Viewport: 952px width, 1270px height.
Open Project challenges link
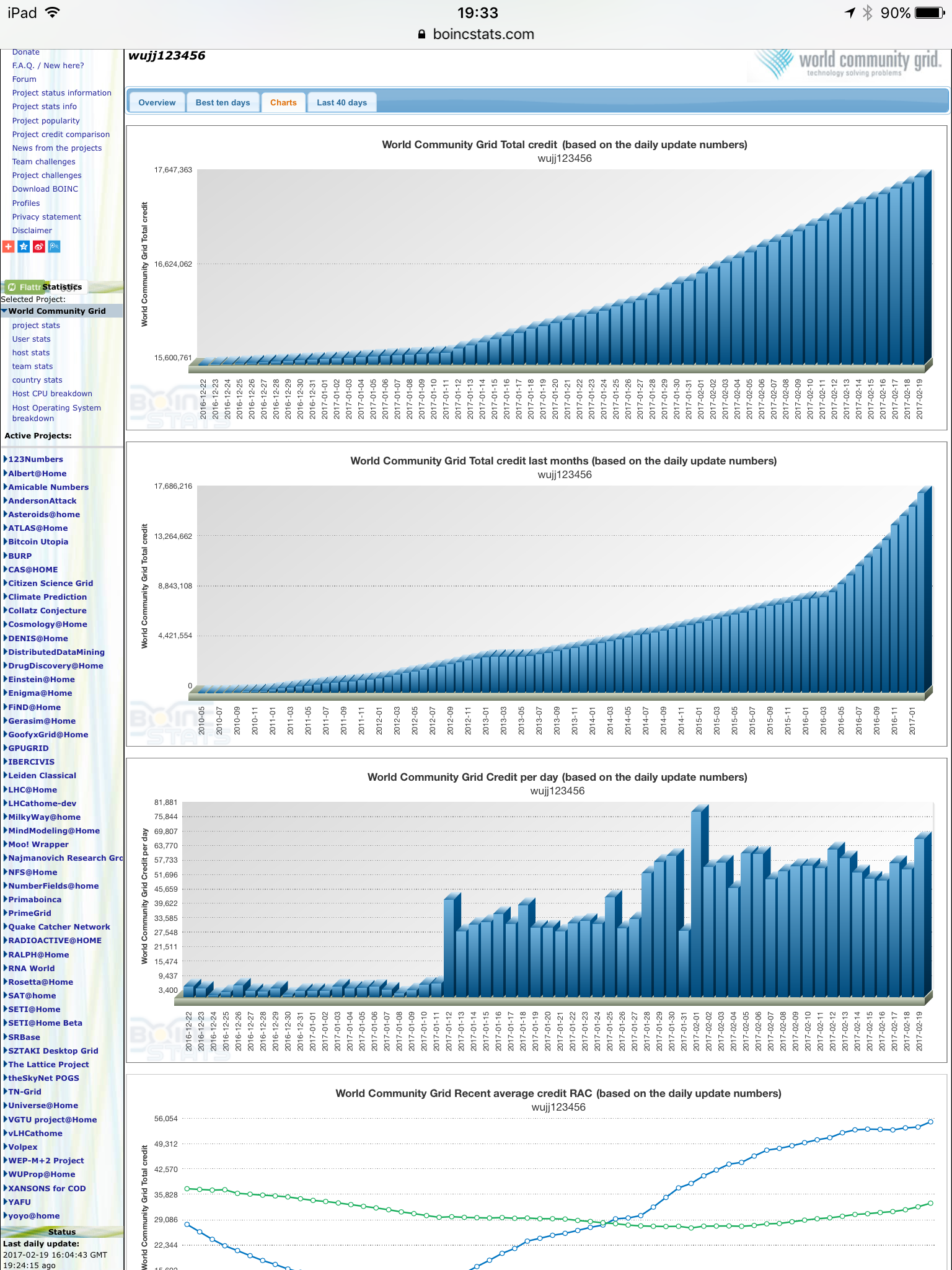(x=46, y=175)
